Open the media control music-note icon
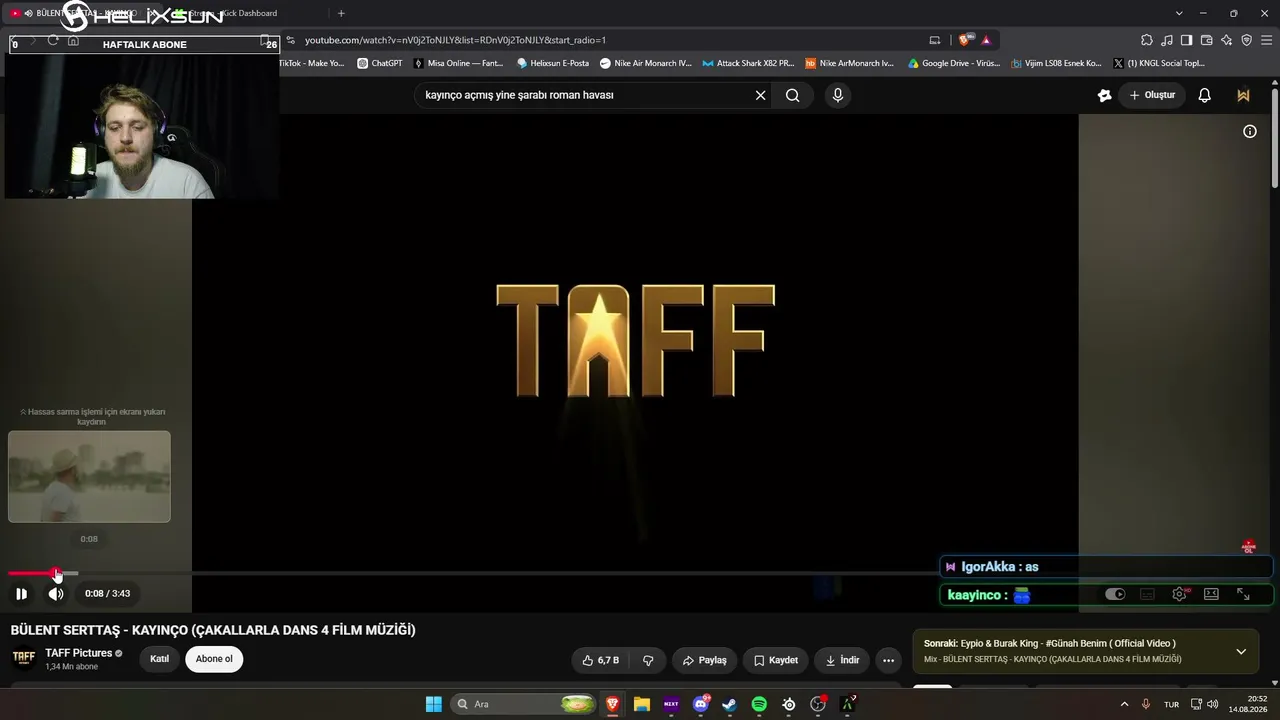 (1167, 40)
